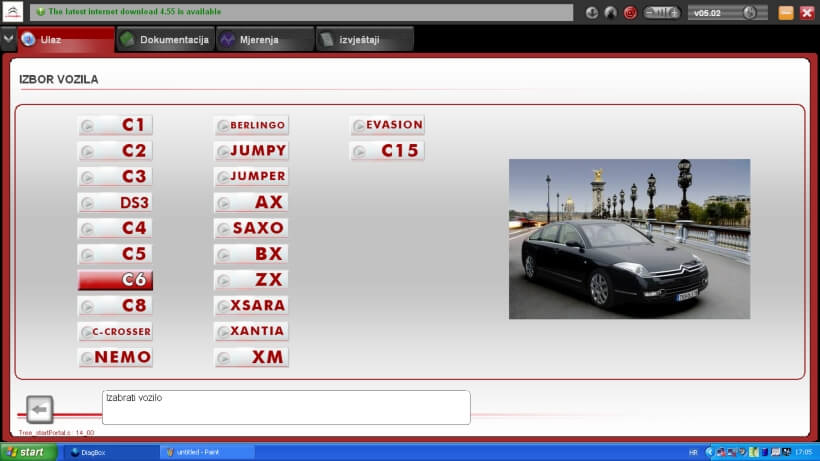Pick the SAXO vehicle
The height and width of the screenshot is (461, 820).
(252, 228)
